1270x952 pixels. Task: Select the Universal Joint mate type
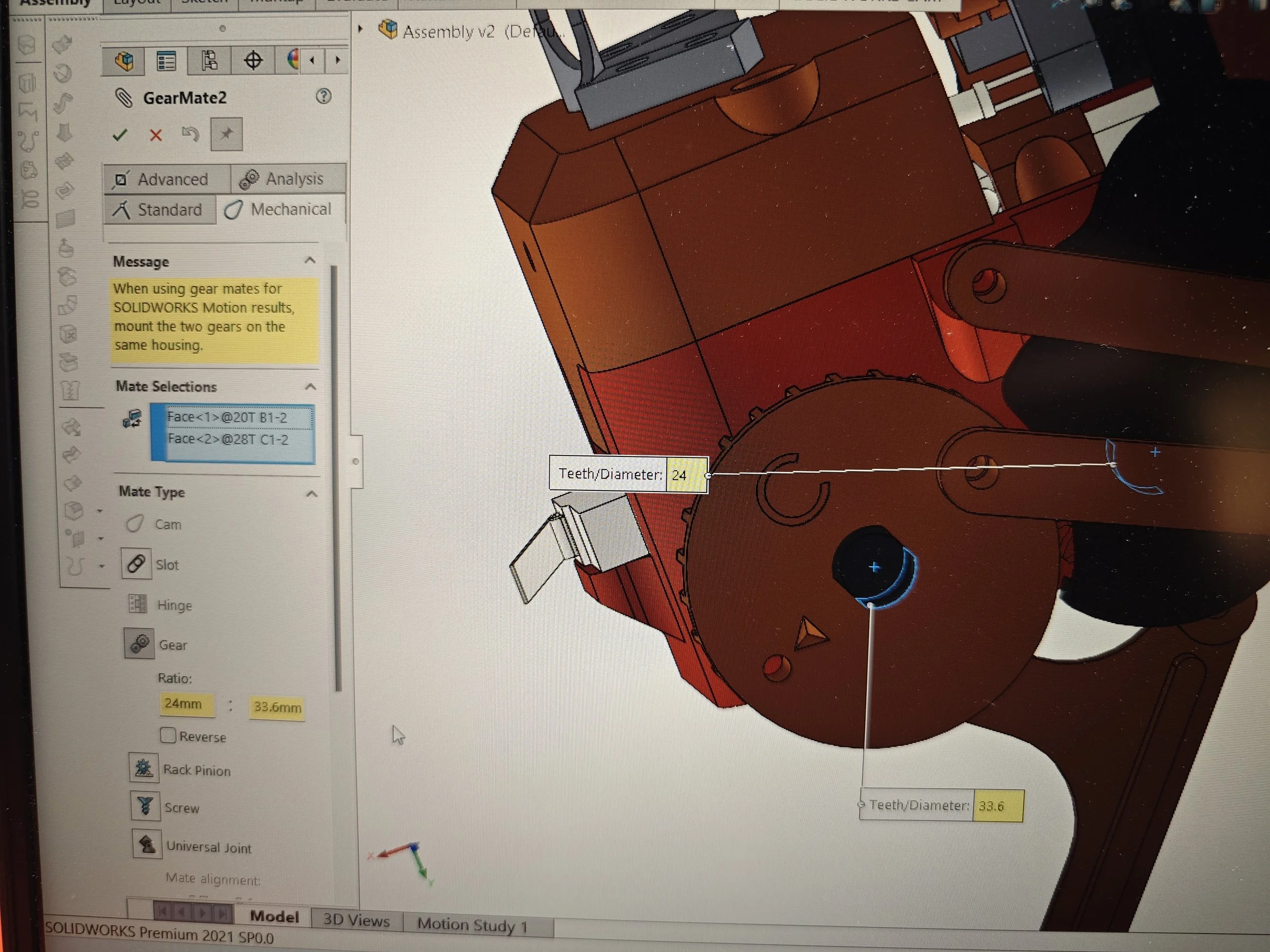click(x=146, y=845)
